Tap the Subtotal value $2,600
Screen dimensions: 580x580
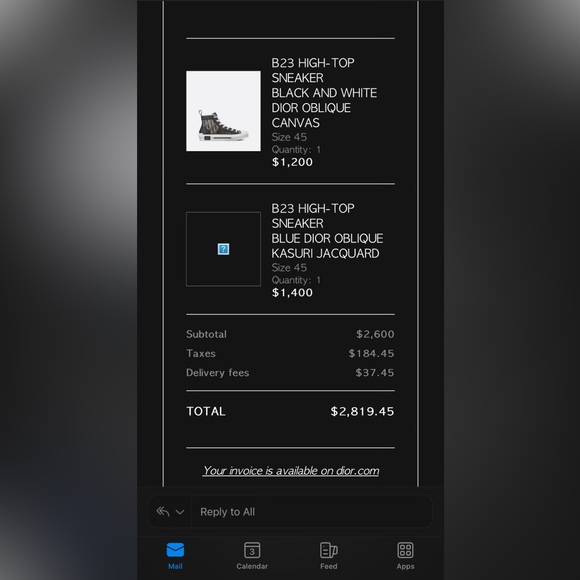(x=375, y=334)
